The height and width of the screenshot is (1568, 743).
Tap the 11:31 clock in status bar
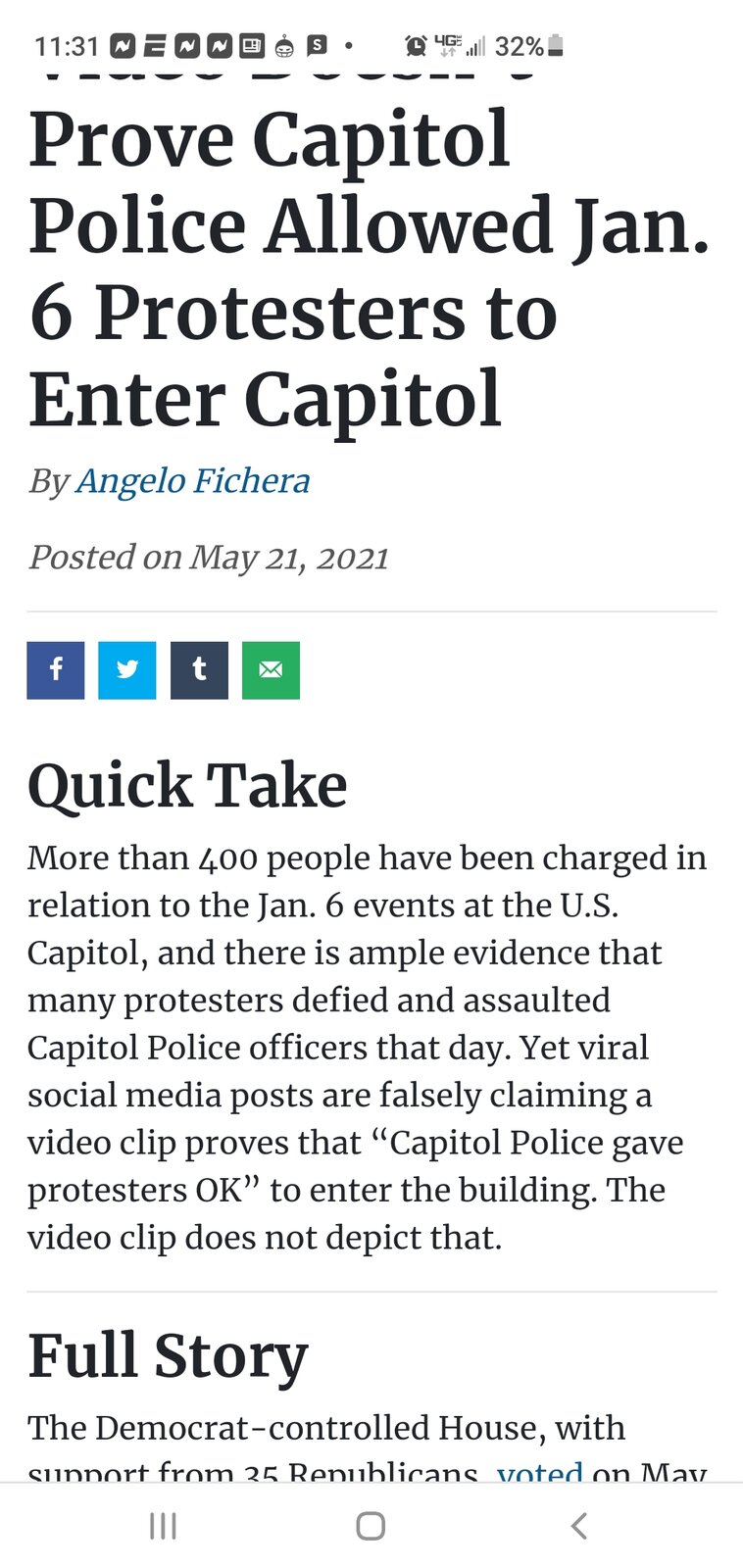click(x=67, y=46)
